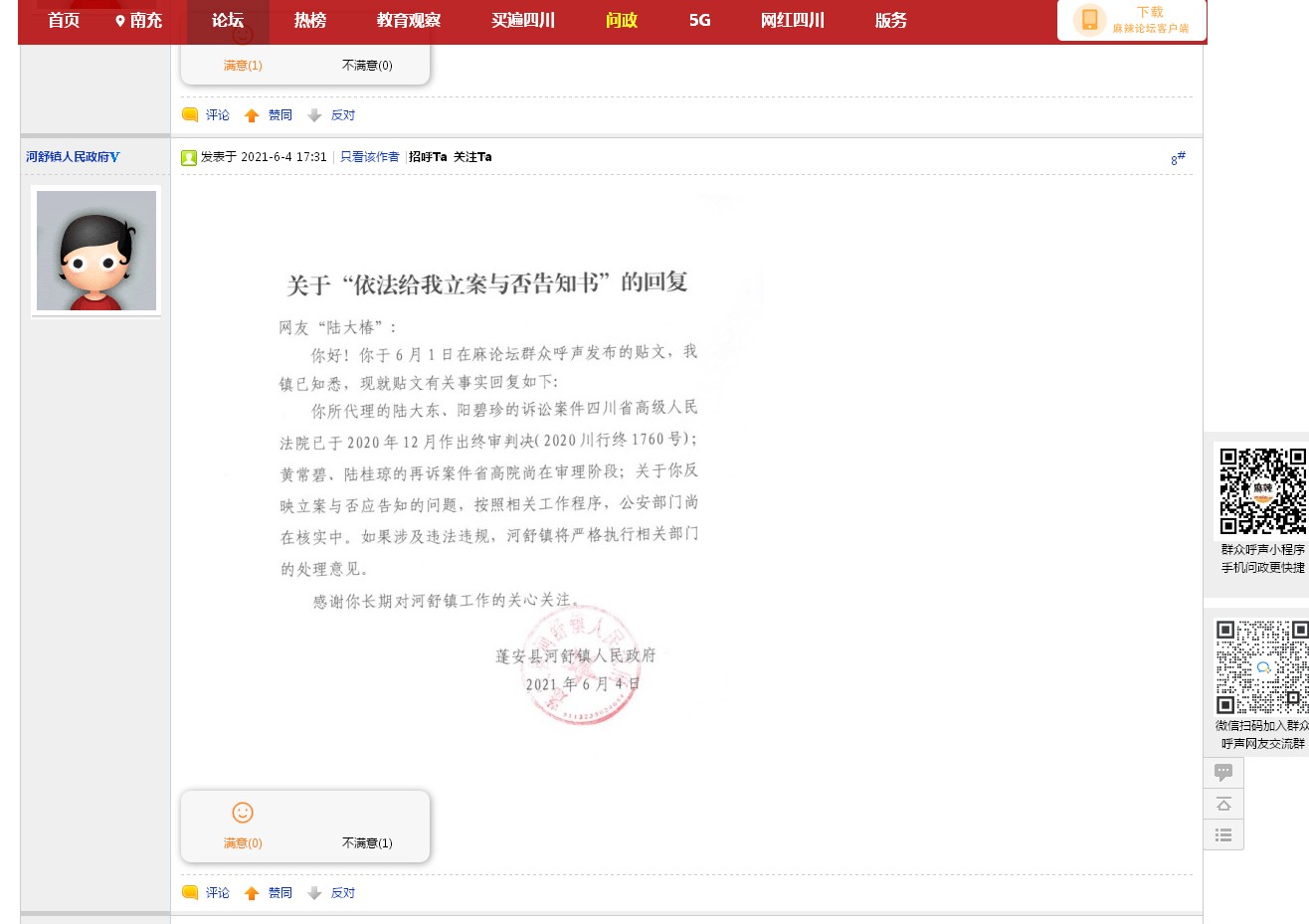Click the orange up-arrow icon below the 不满意(1) box

pyautogui.click(x=252, y=893)
